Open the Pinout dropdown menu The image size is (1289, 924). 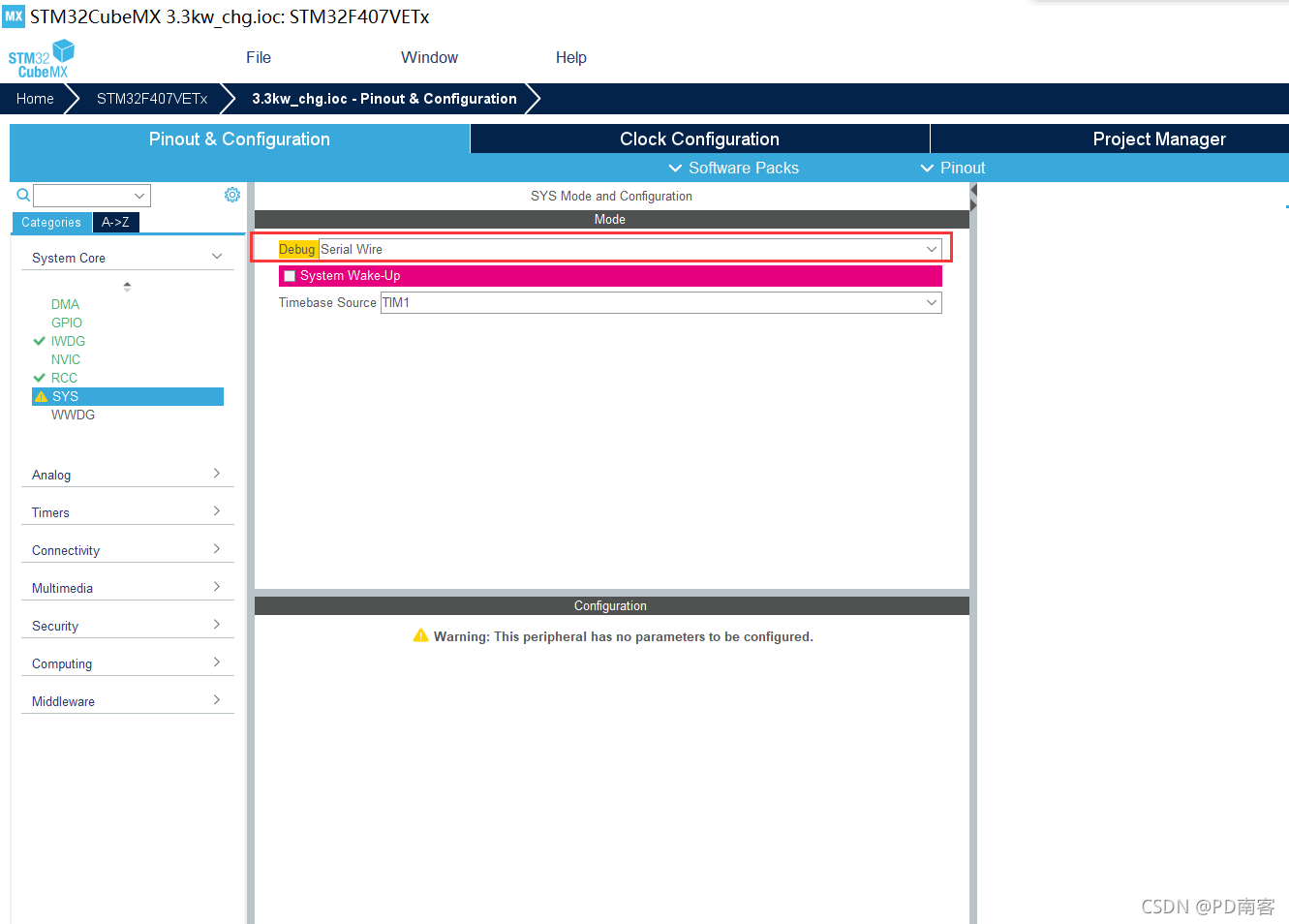point(953,168)
